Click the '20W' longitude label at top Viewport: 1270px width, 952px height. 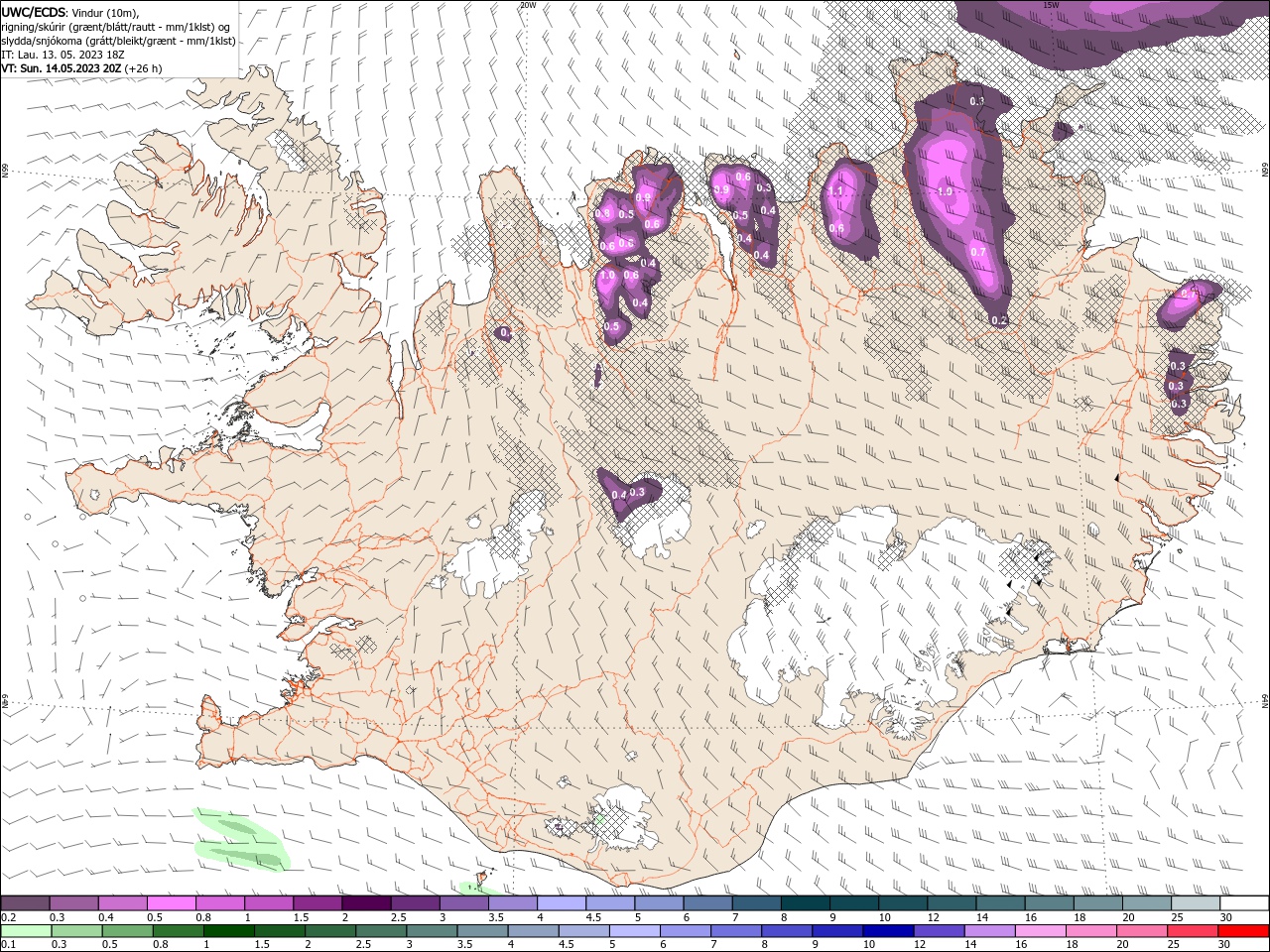point(528,5)
